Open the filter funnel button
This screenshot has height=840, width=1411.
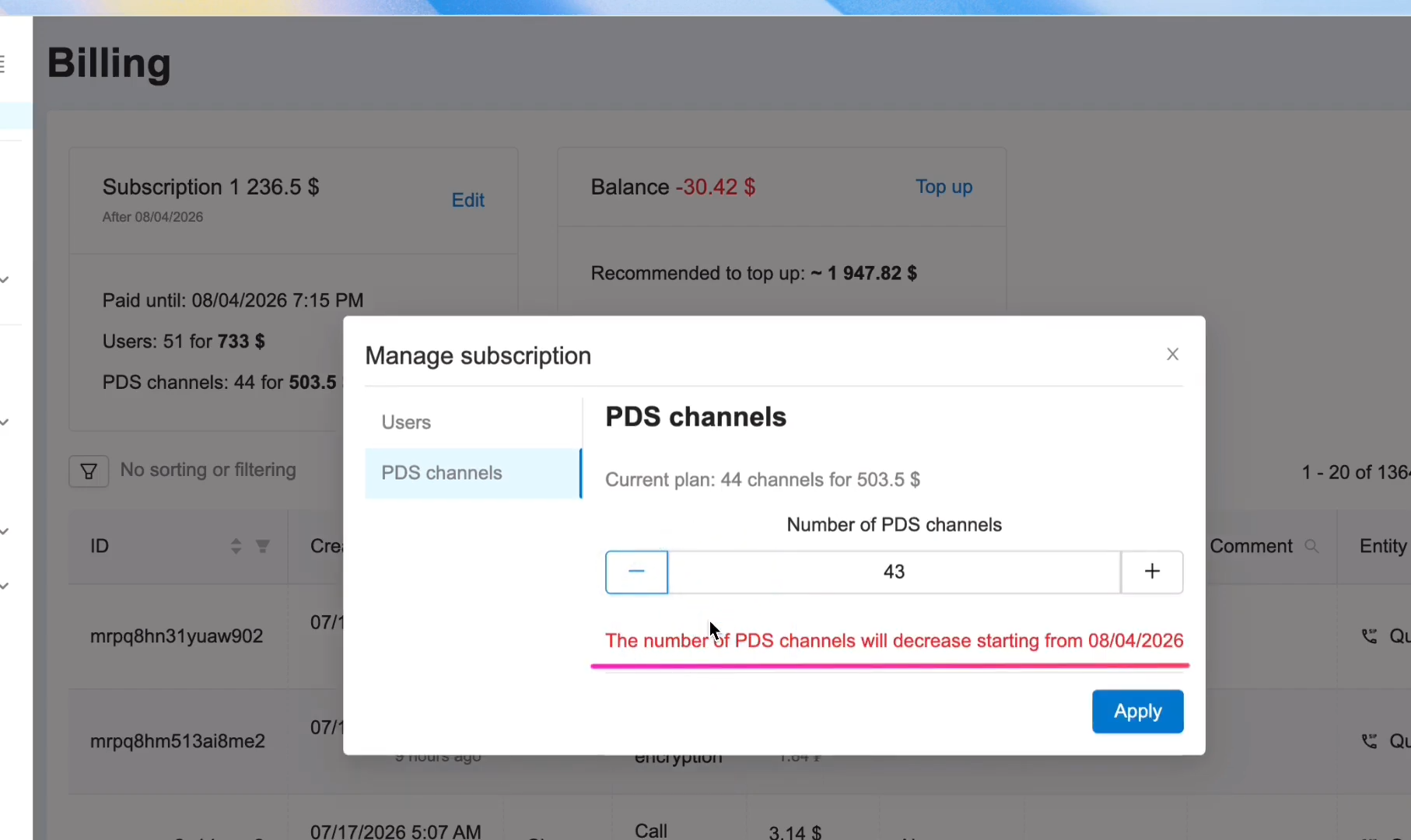click(89, 471)
